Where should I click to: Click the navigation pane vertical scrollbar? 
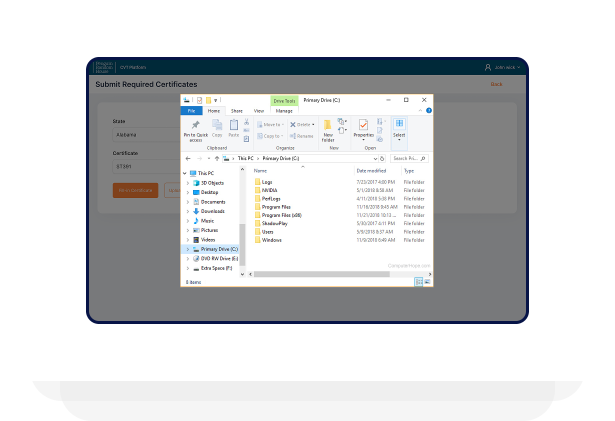tap(242, 244)
